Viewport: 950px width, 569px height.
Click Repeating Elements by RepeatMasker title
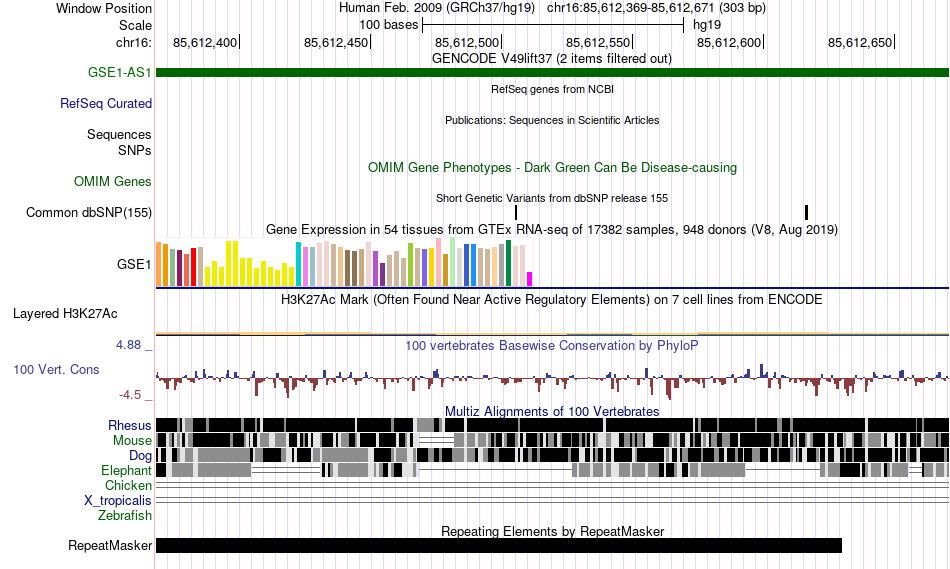point(552,531)
